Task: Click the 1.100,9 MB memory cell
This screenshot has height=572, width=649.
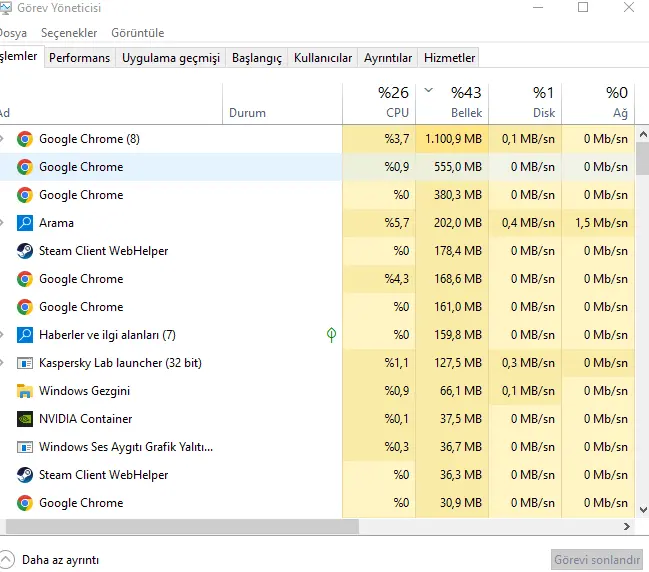Action: (452, 139)
